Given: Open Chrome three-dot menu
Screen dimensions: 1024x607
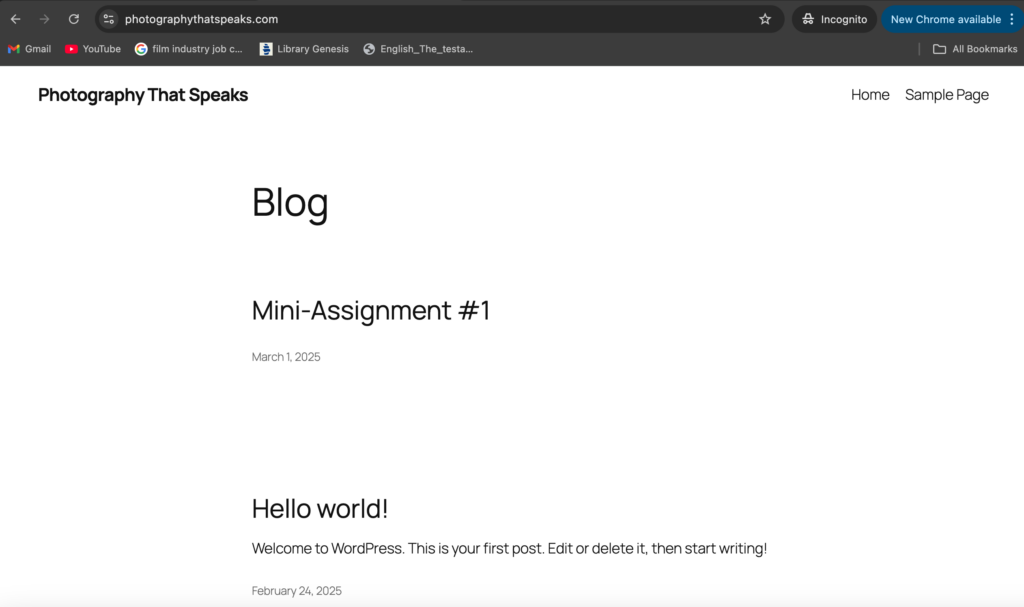Looking at the screenshot, I should click(1012, 19).
